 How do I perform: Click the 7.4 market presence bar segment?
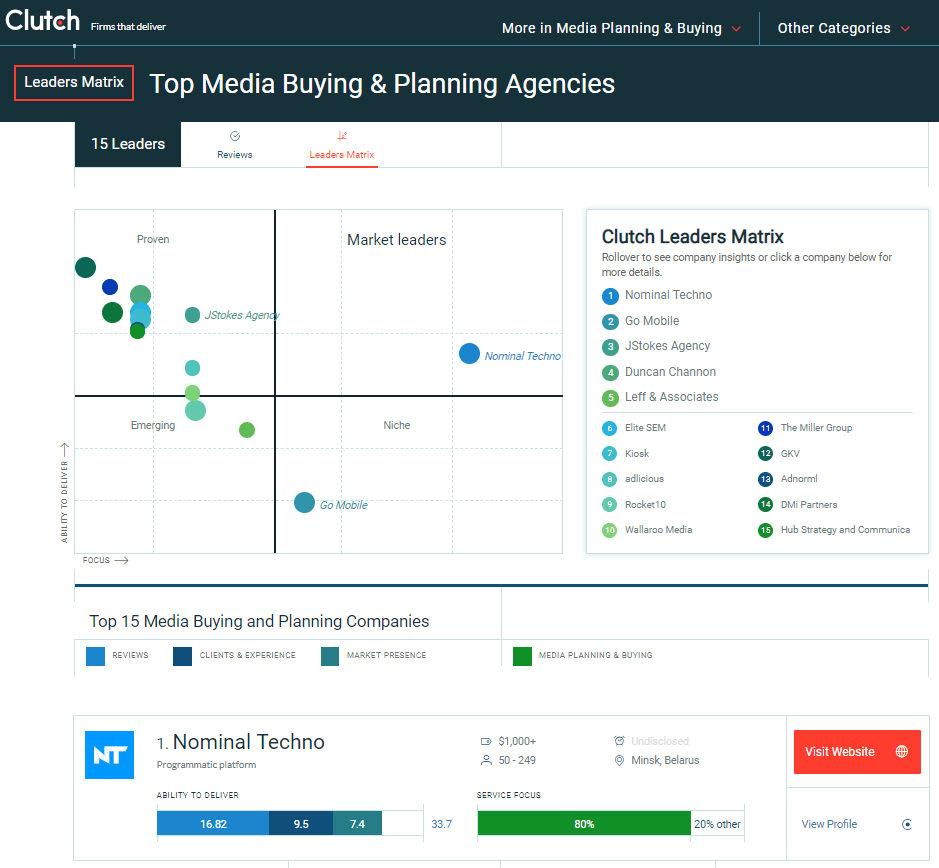[358, 824]
